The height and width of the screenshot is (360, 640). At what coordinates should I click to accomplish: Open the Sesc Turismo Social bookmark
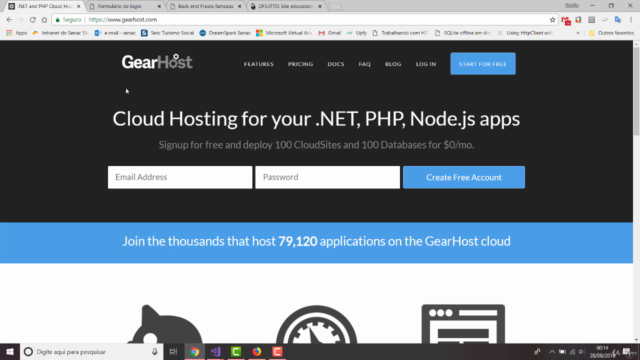pos(167,33)
